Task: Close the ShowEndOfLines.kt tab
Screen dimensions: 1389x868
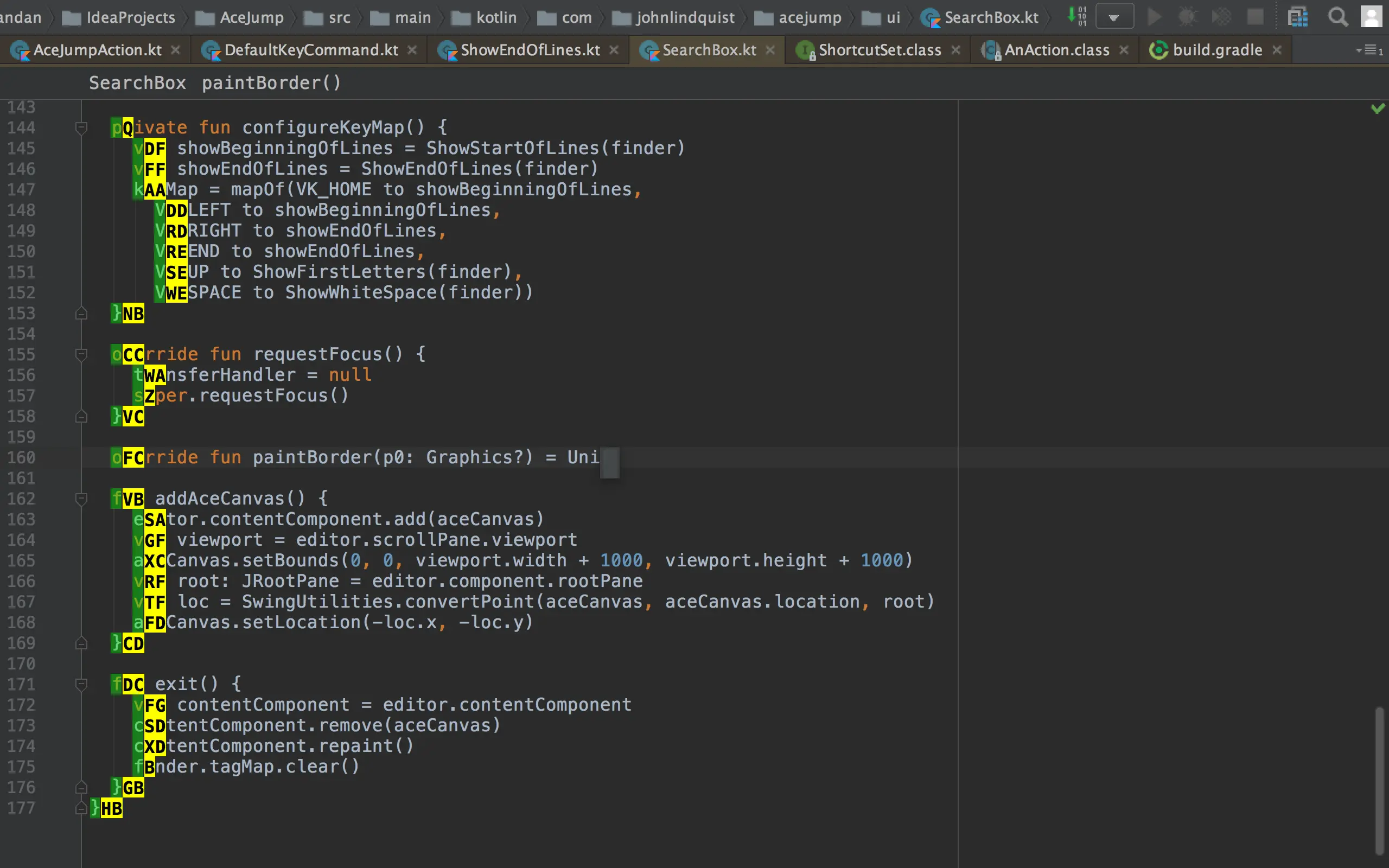Action: (x=614, y=50)
